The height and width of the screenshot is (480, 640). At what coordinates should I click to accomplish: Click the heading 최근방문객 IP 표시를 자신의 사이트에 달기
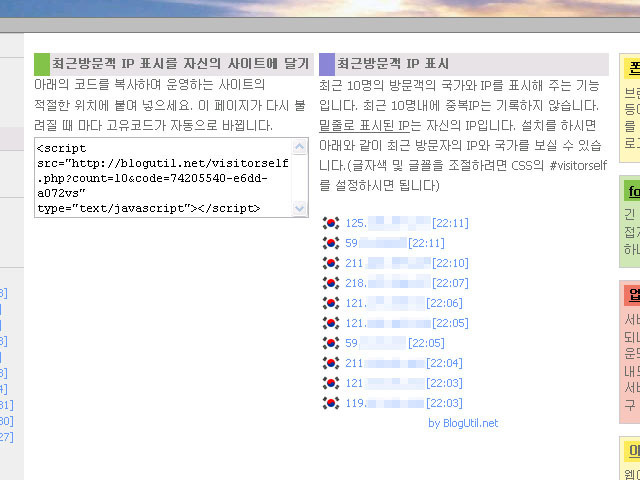pyautogui.click(x=180, y=64)
